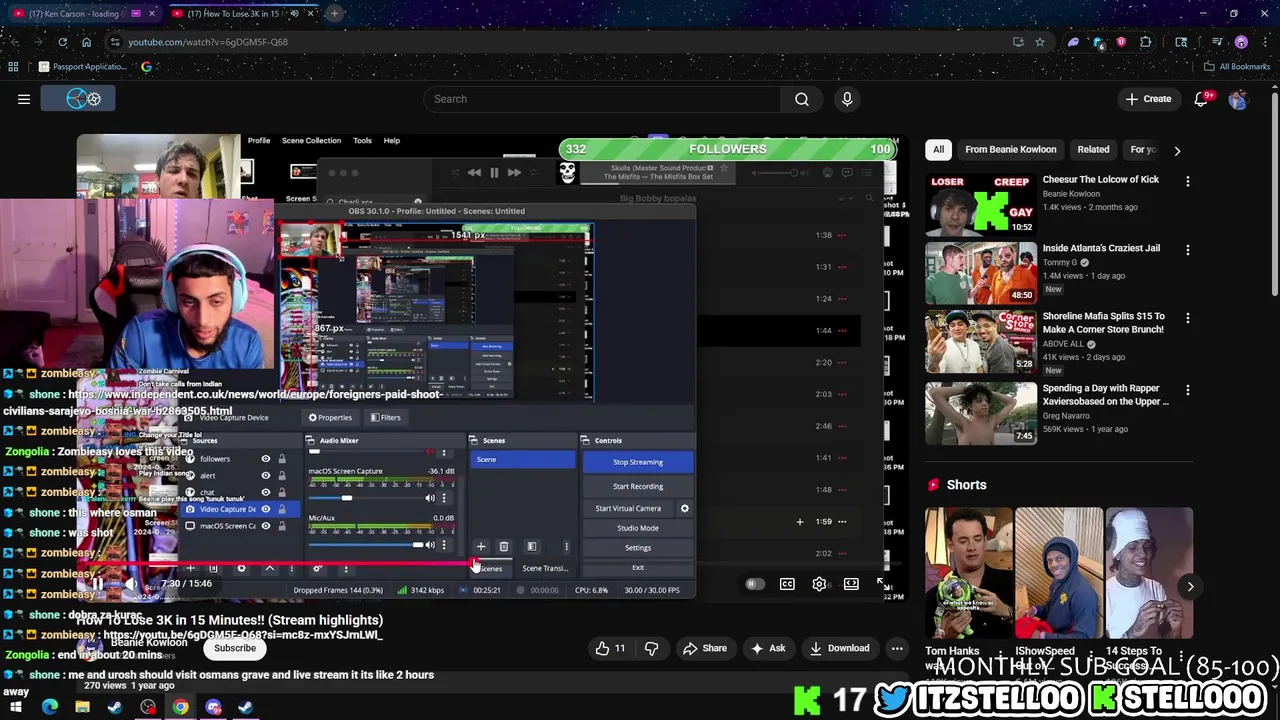Image resolution: width=1280 pixels, height=720 pixels.
Task: Open Chrome extensions puzzle icon
Action: pos(1146,42)
